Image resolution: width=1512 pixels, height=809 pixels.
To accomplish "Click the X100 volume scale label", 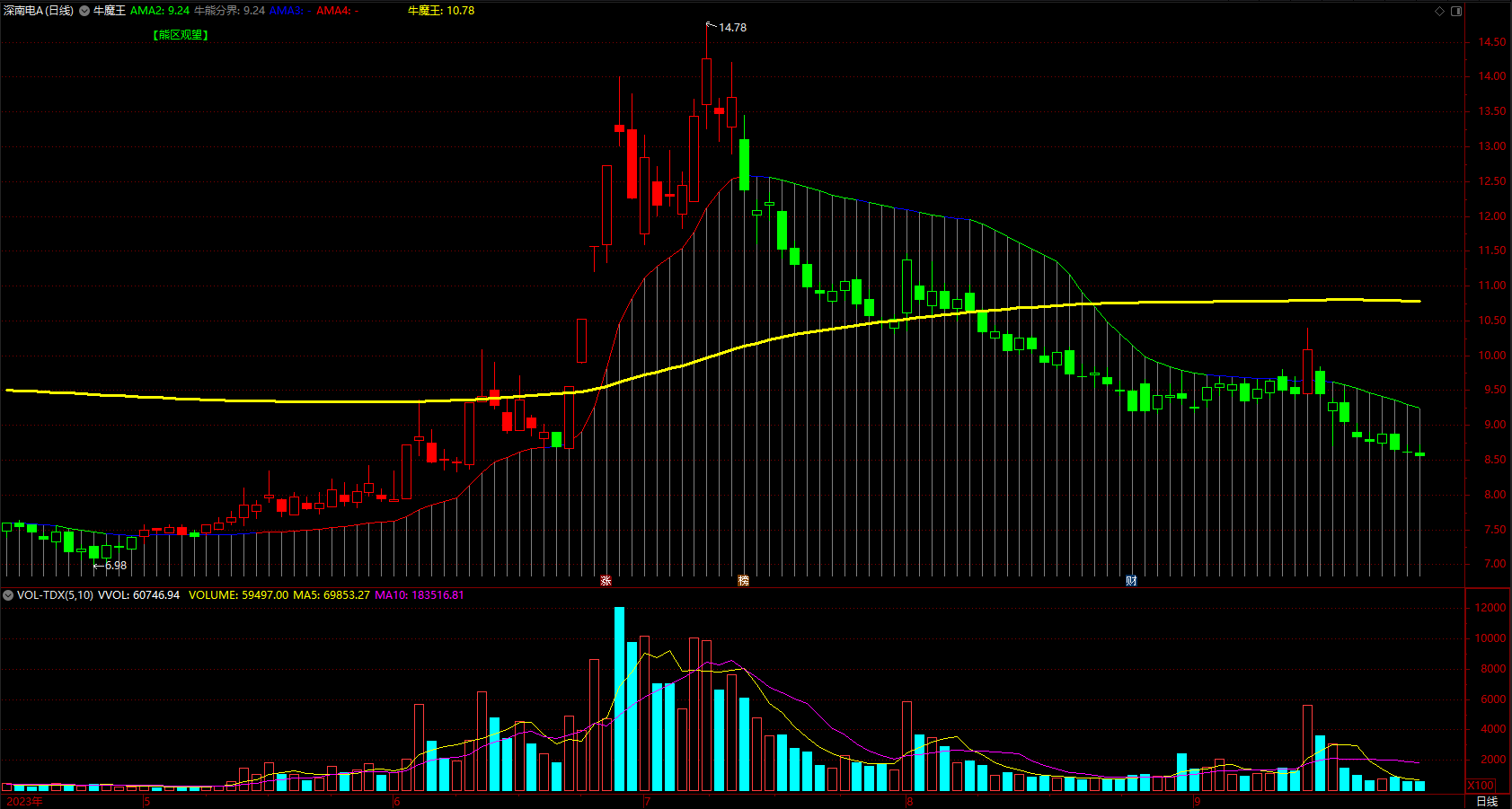I will 1481,786.
